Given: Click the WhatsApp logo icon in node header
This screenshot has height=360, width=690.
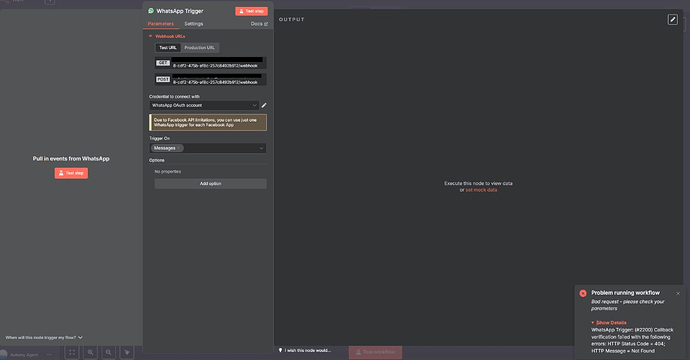Looking at the screenshot, I should pyautogui.click(x=151, y=11).
